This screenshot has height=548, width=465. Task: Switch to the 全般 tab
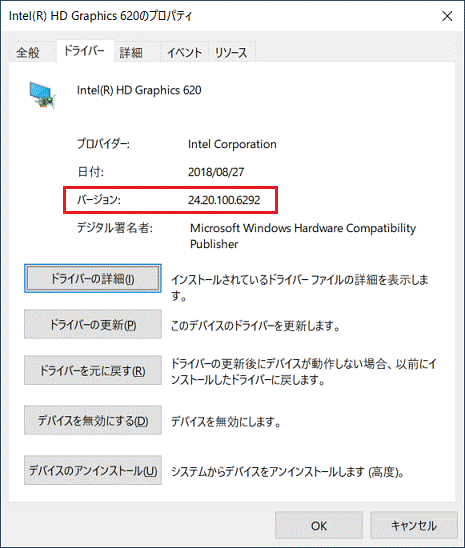[28, 52]
